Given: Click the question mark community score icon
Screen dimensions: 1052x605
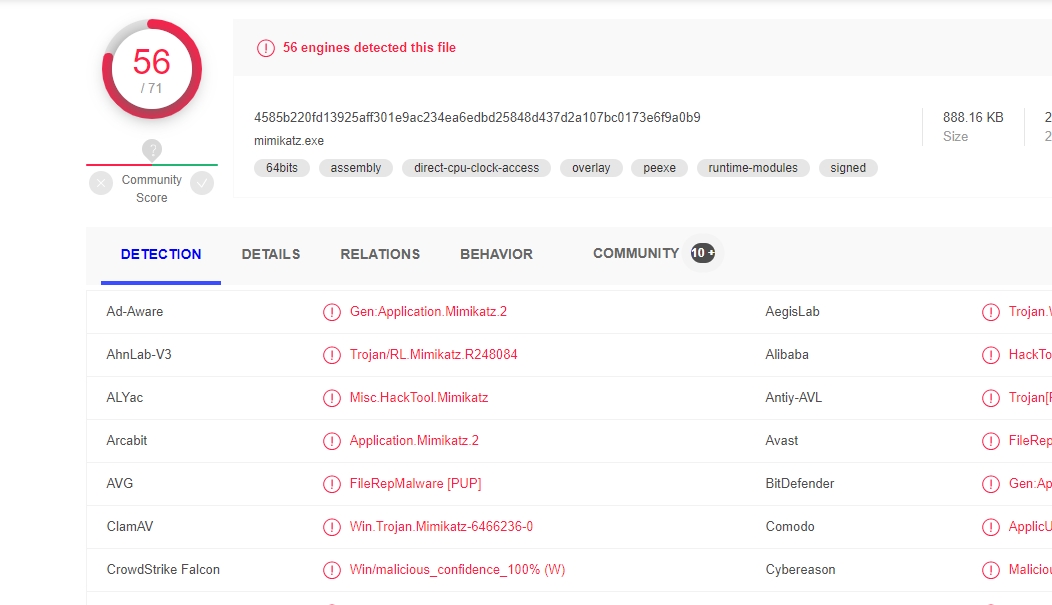Looking at the screenshot, I should tap(152, 150).
